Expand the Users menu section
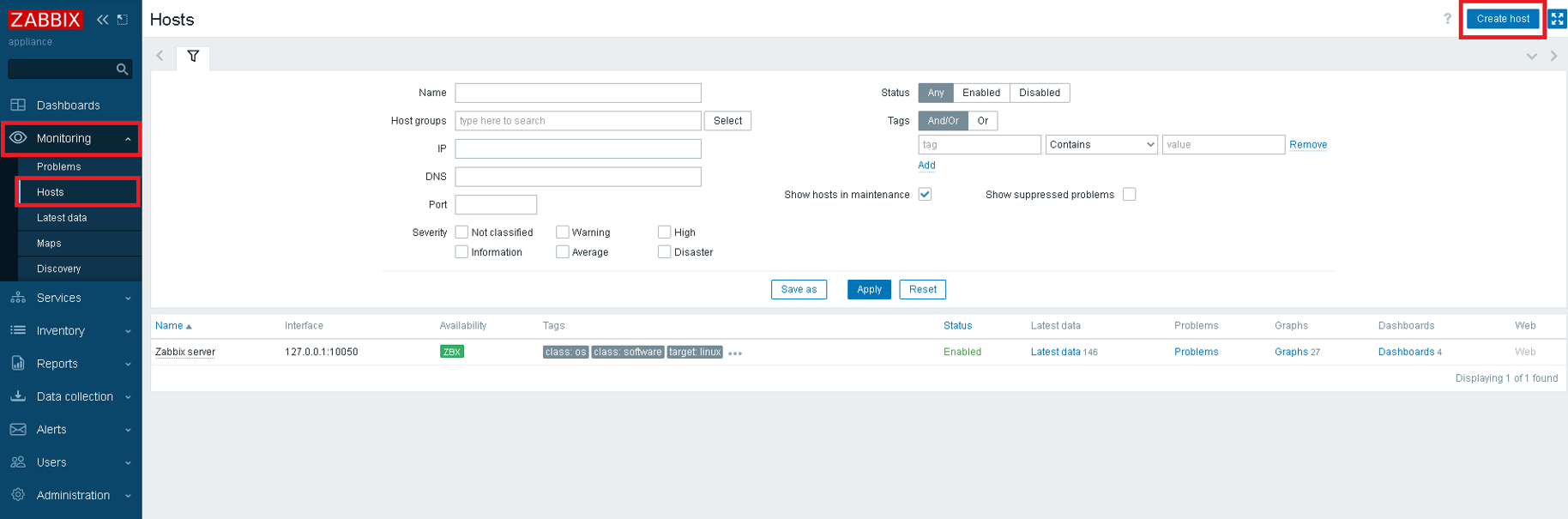Screen dimensions: 1568x519 point(128,462)
